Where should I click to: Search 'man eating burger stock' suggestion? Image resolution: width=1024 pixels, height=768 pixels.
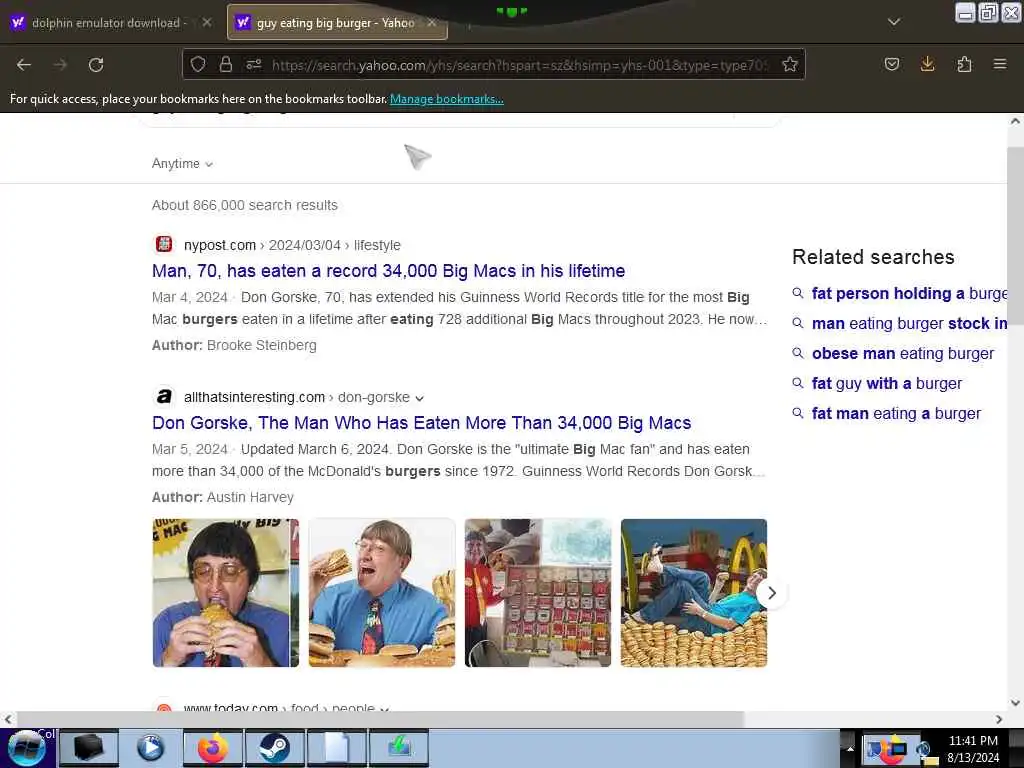click(x=909, y=324)
